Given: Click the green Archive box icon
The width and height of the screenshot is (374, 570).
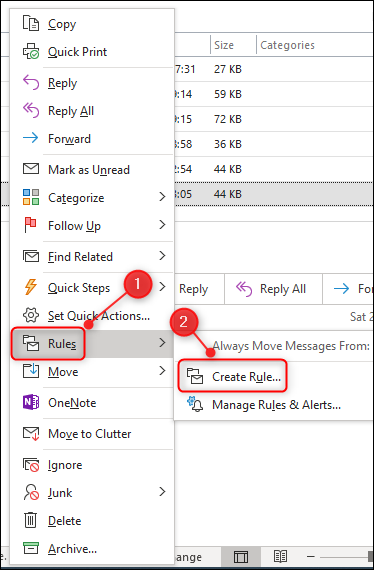Looking at the screenshot, I should click(31, 548).
